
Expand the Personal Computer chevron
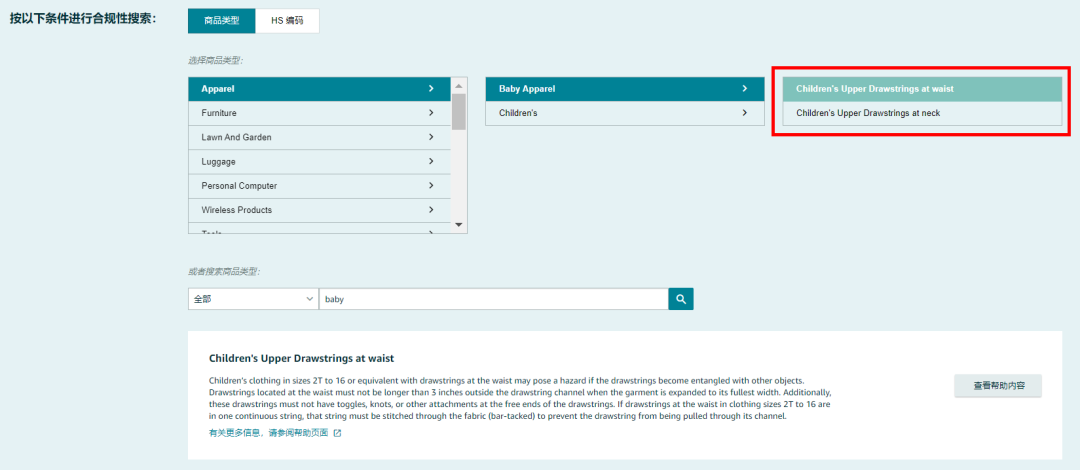pos(431,186)
